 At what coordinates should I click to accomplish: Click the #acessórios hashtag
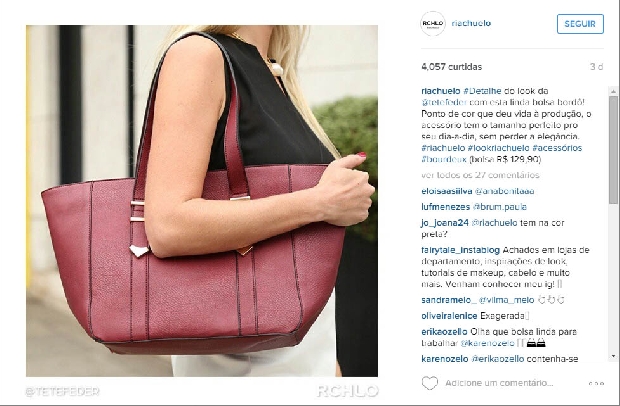pos(557,148)
